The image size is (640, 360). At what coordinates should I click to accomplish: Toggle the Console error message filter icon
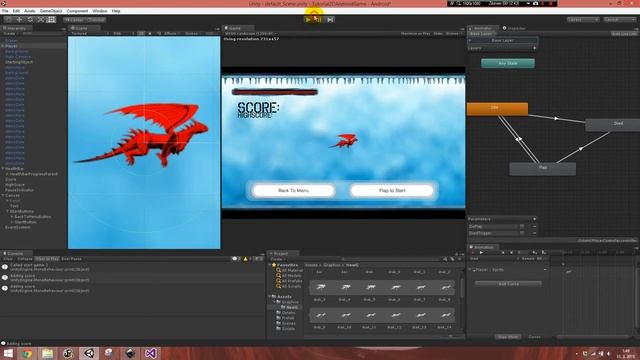(258, 259)
